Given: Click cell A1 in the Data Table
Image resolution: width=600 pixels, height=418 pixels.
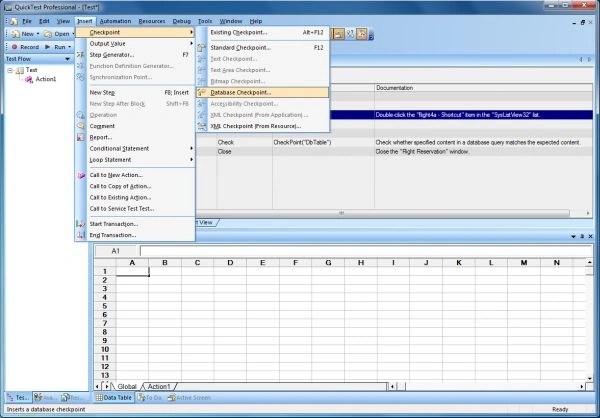Looking at the screenshot, I should [x=132, y=271].
